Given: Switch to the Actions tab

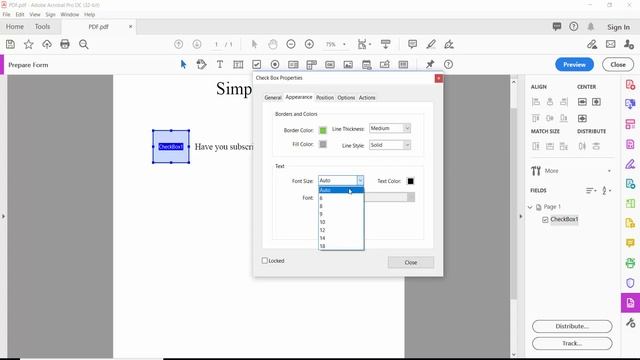Looking at the screenshot, I should click(x=367, y=98).
